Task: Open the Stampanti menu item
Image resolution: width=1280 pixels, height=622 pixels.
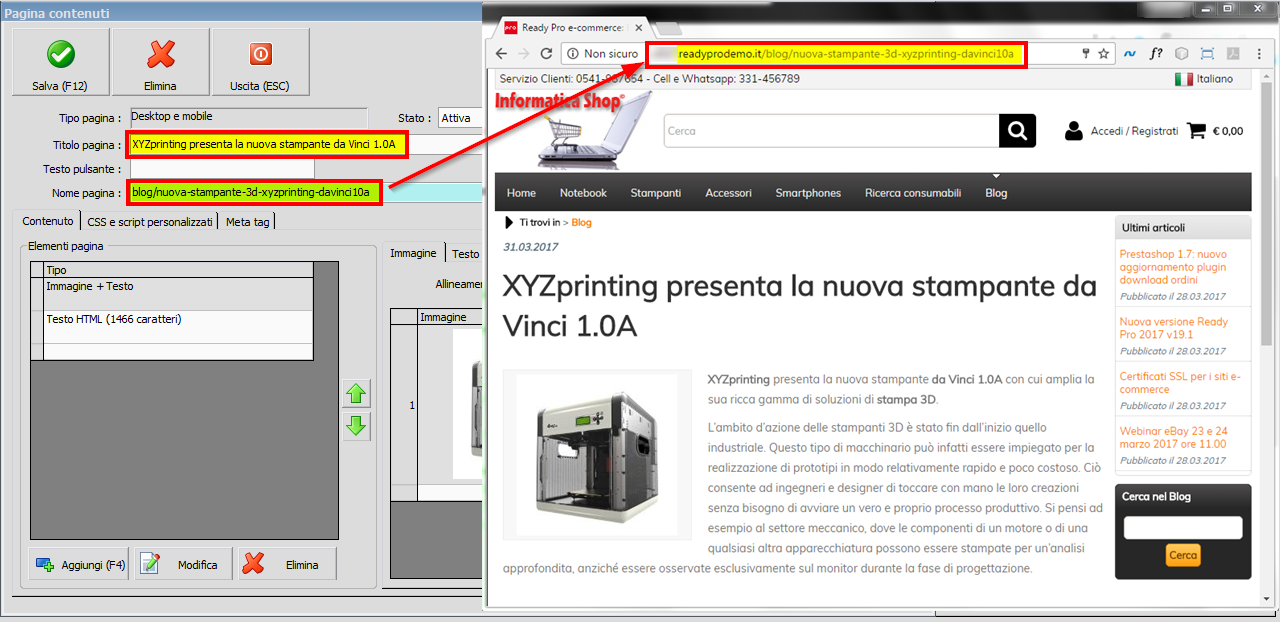Action: pos(656,193)
